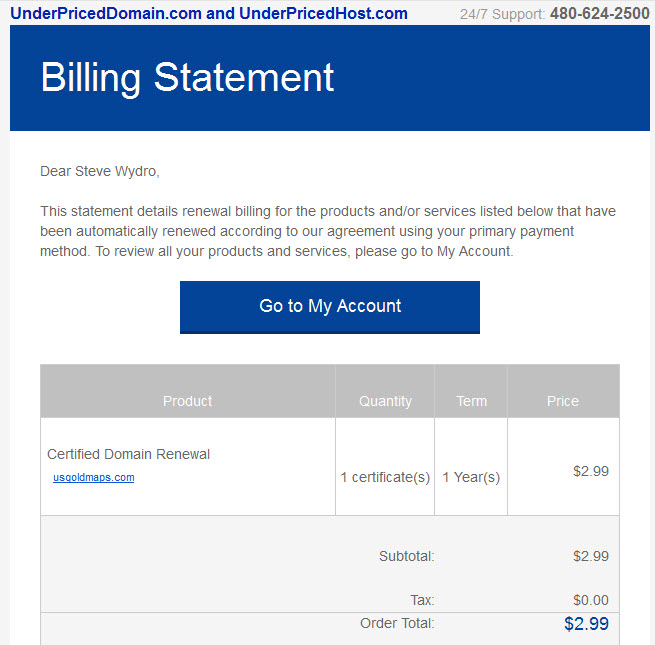
Task: Click the Billing Statement banner heading
Action: click(187, 78)
